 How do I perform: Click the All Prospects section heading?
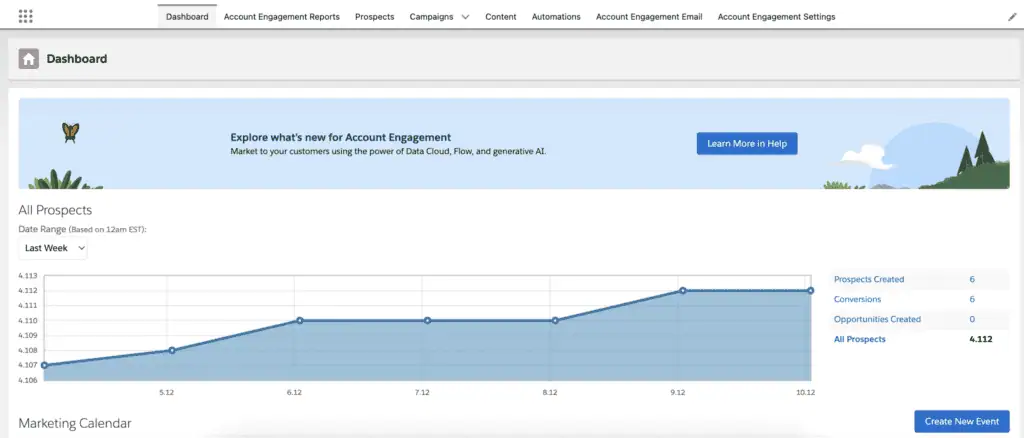[55, 210]
